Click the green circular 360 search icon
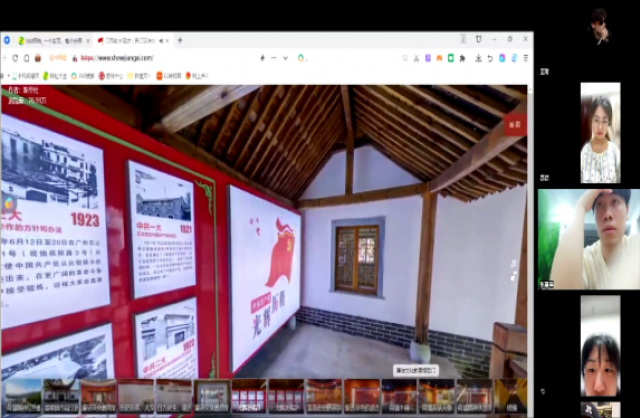Viewport: 640px width, 418px height. click(301, 58)
